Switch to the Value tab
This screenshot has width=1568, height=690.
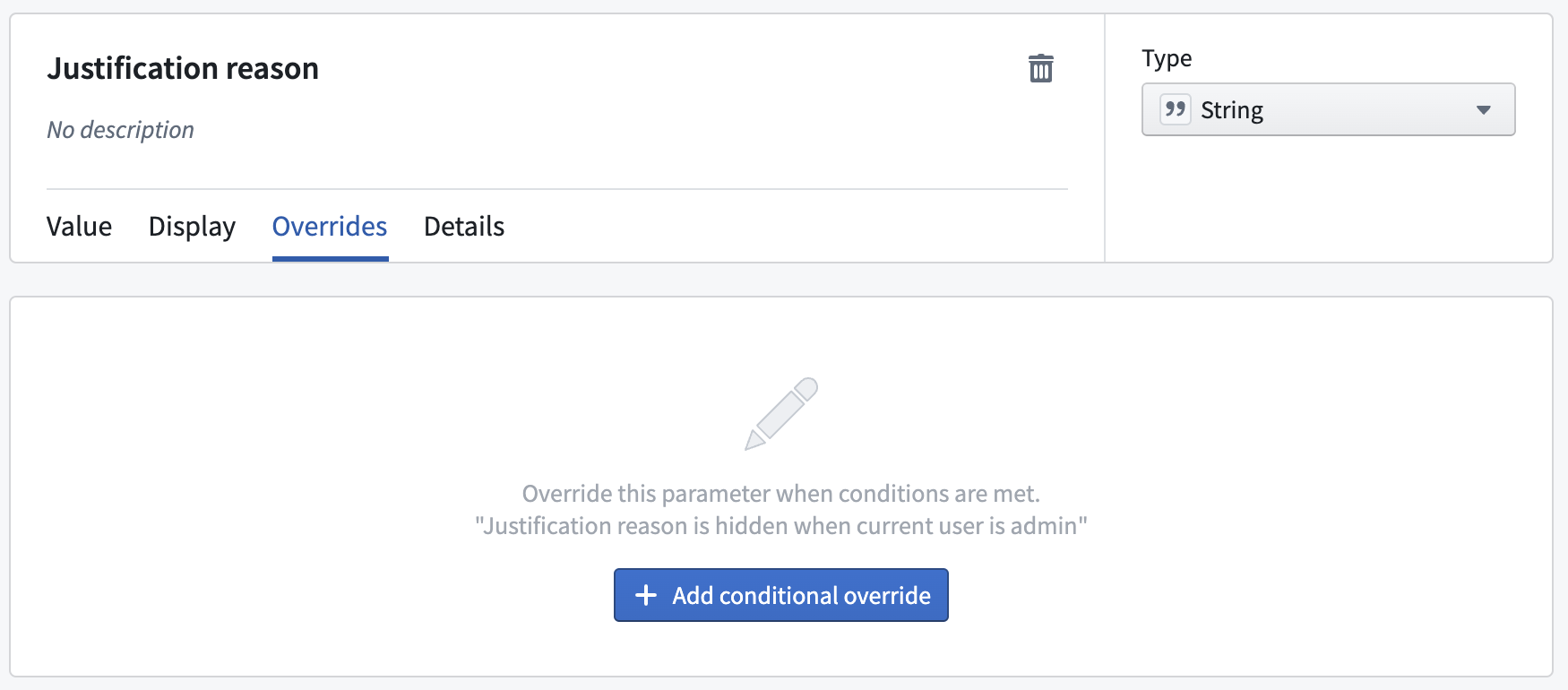79,227
